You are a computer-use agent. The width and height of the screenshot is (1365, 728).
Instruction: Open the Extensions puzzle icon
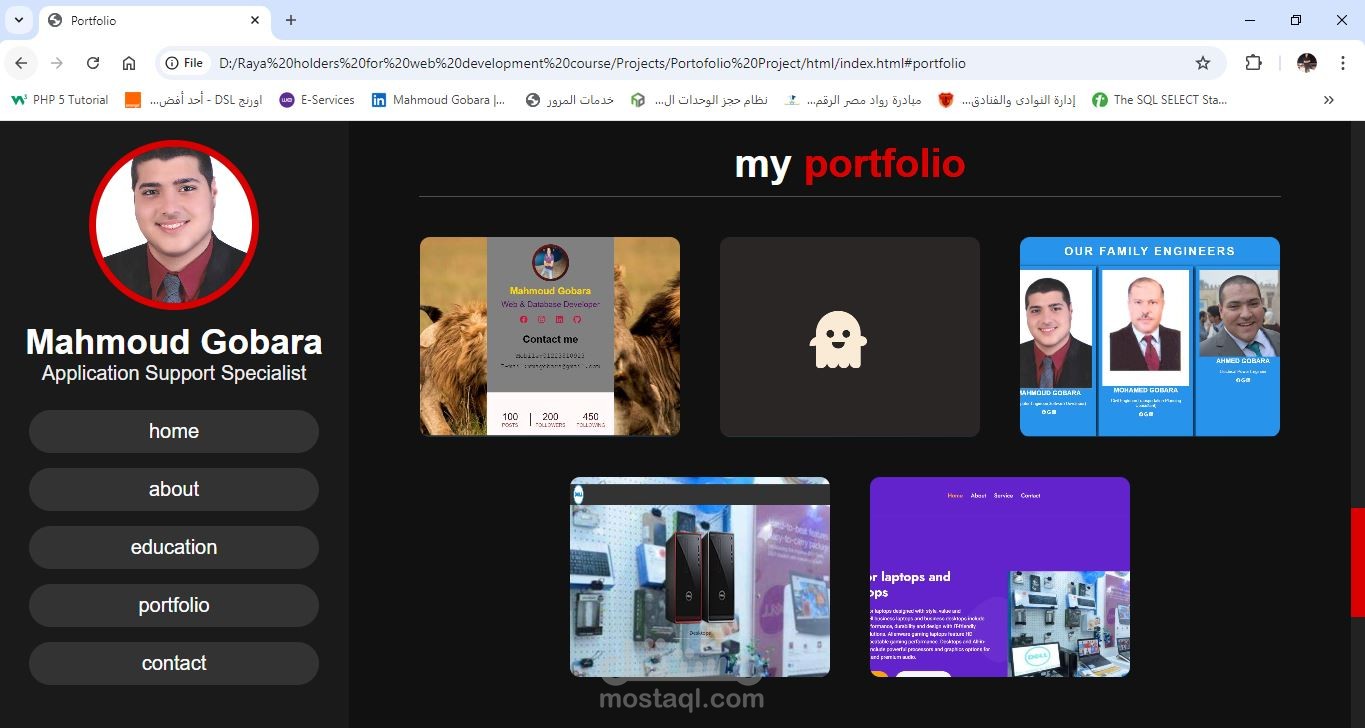tap(1253, 63)
